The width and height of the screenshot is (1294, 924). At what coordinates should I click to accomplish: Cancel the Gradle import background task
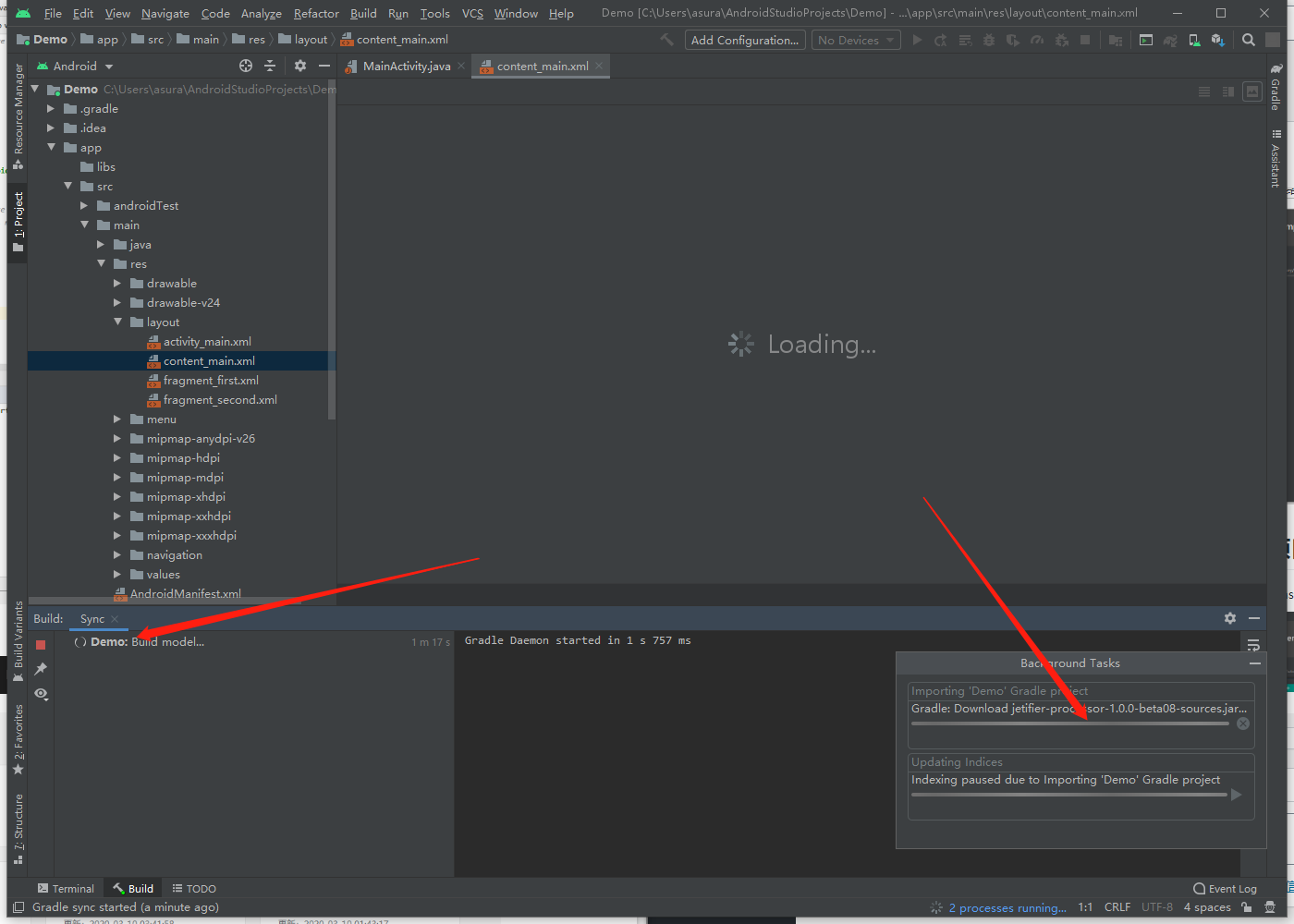coord(1243,723)
